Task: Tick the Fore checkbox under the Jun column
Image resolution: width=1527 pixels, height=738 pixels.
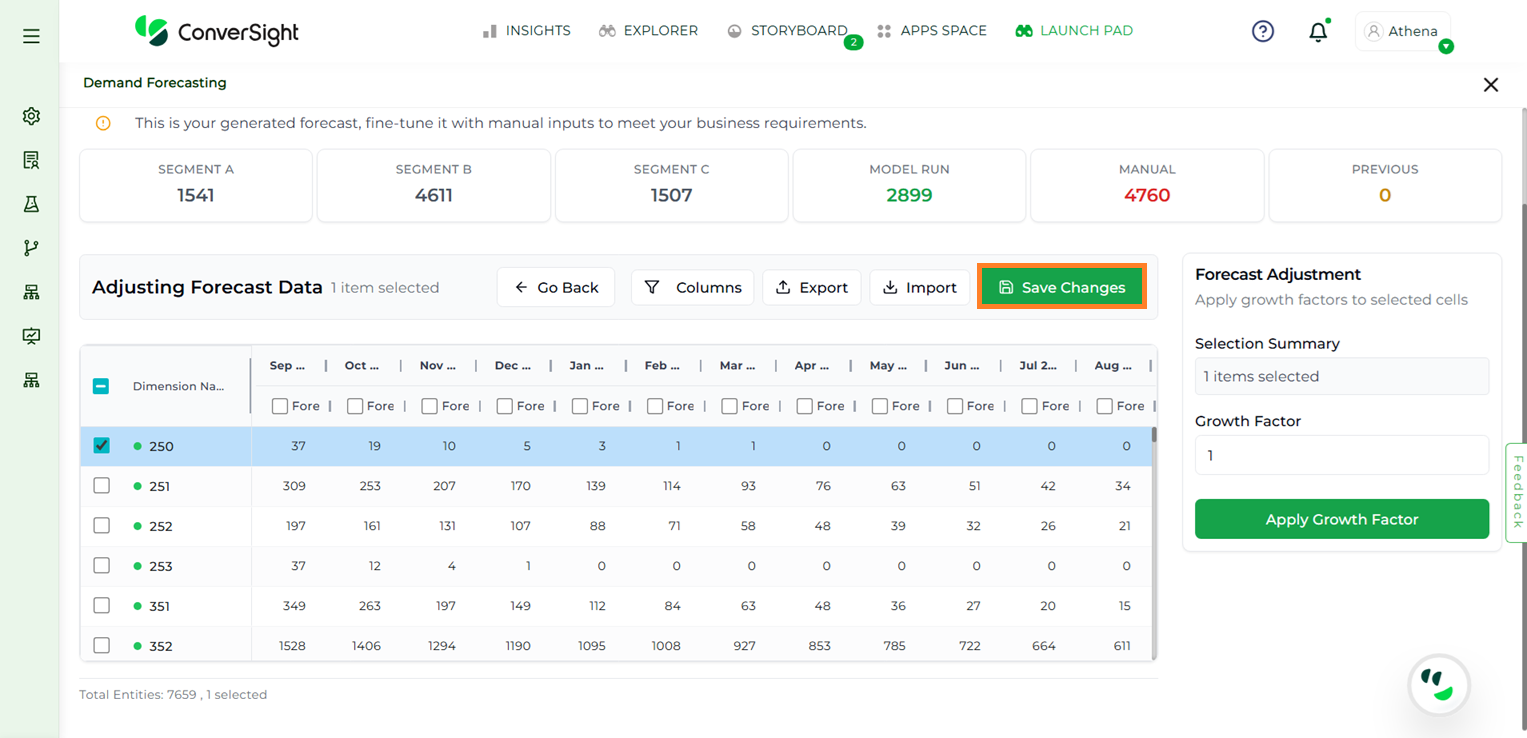Action: pyautogui.click(x=955, y=406)
